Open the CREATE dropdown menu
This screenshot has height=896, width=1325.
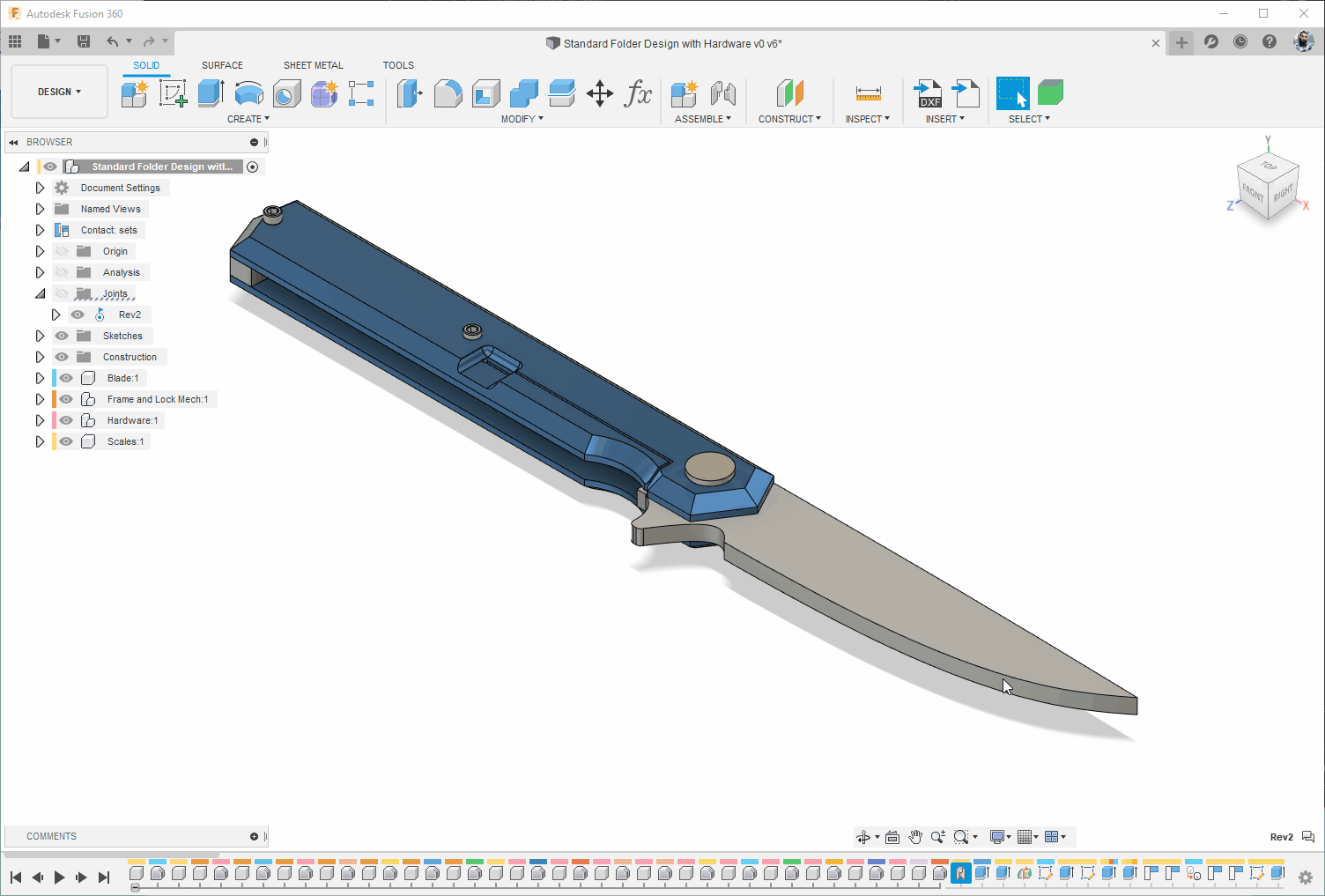pos(248,119)
